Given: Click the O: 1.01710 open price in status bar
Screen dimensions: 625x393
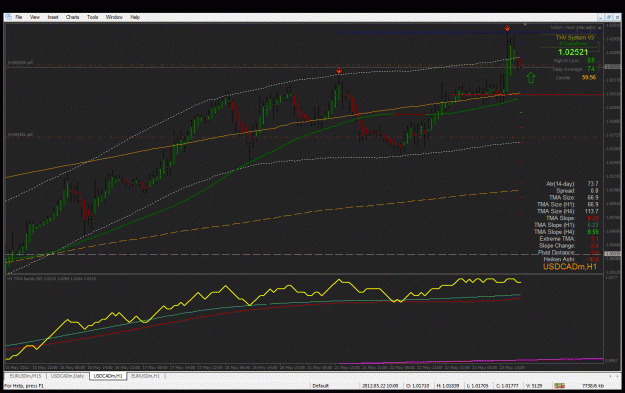Looking at the screenshot, I should tap(418, 386).
